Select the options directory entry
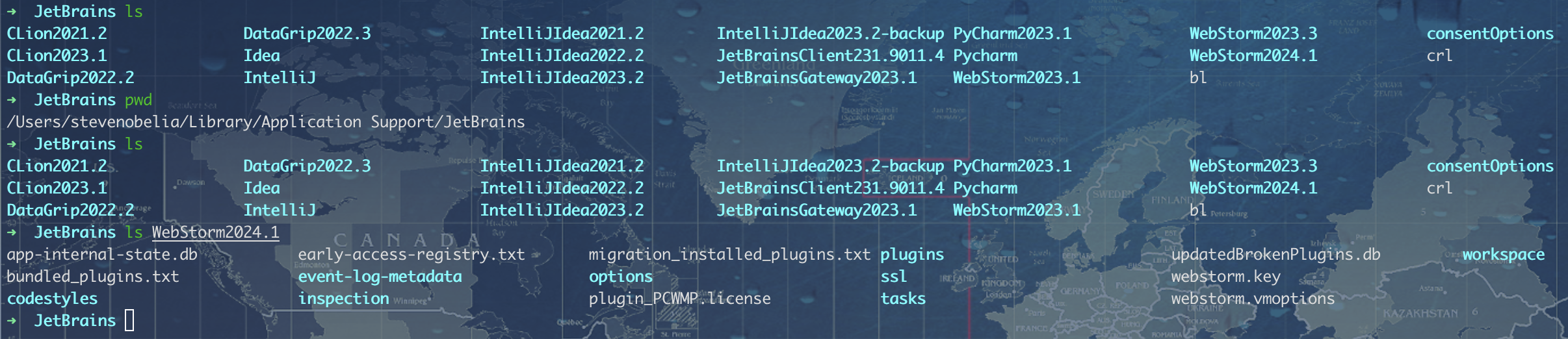This screenshot has height=339, width=1568. click(x=620, y=277)
